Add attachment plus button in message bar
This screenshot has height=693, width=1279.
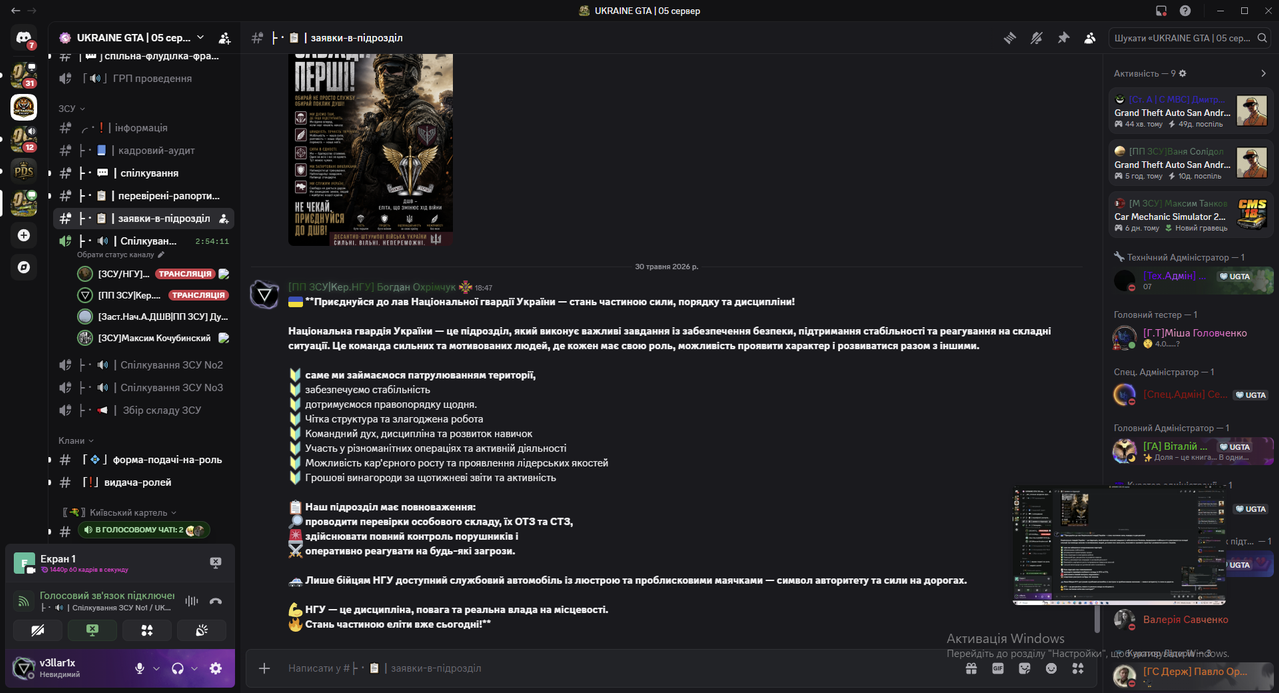pyautogui.click(x=264, y=668)
